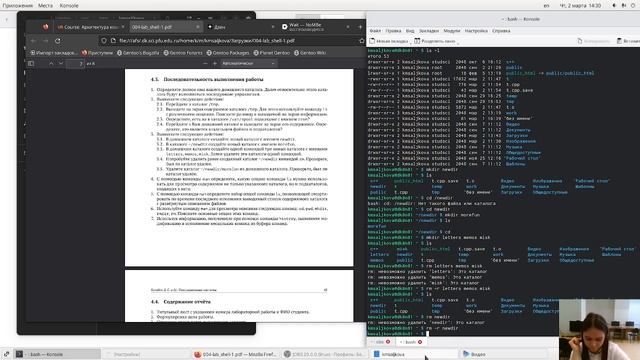Screen dimensions: 640x360
Task: Toggle the PDF viewer sidebar
Action: click(x=31, y=64)
